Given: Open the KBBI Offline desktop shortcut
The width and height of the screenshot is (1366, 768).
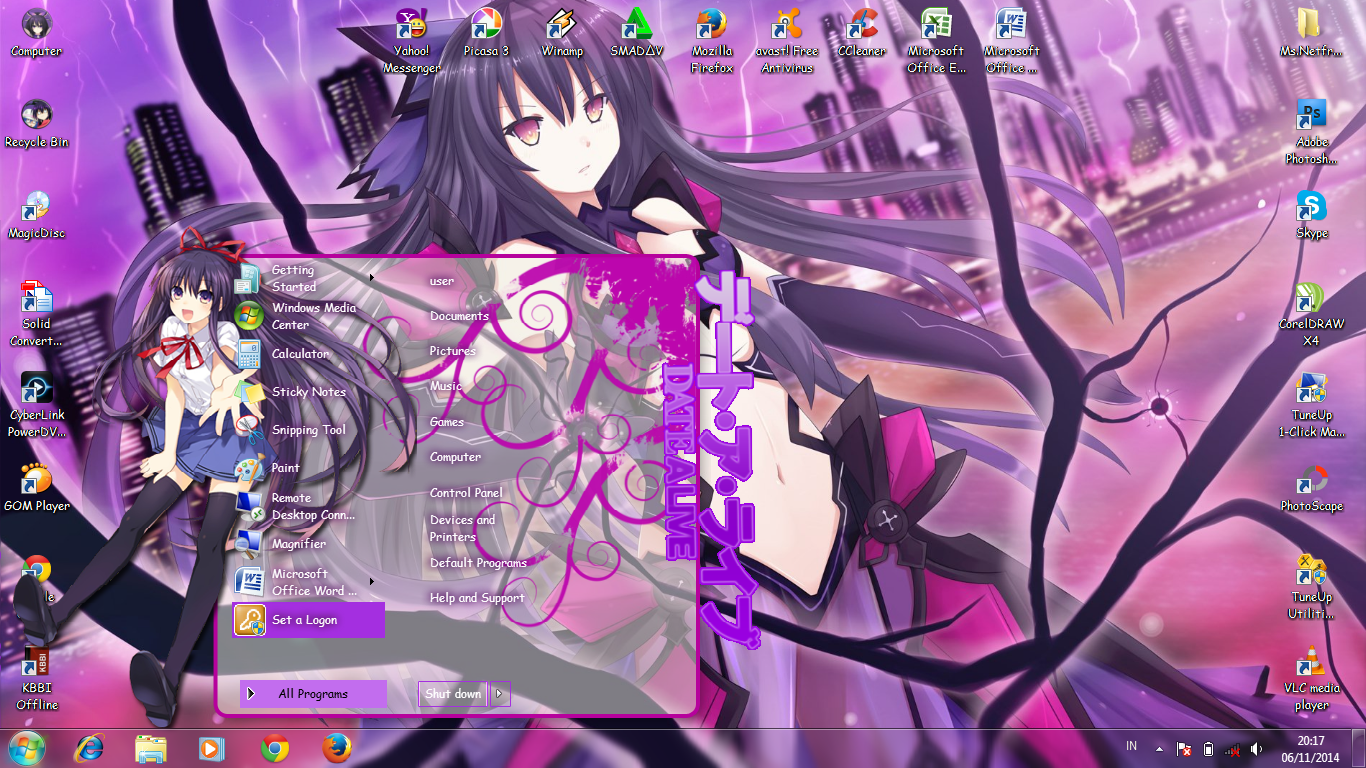Looking at the screenshot, I should point(37,678).
